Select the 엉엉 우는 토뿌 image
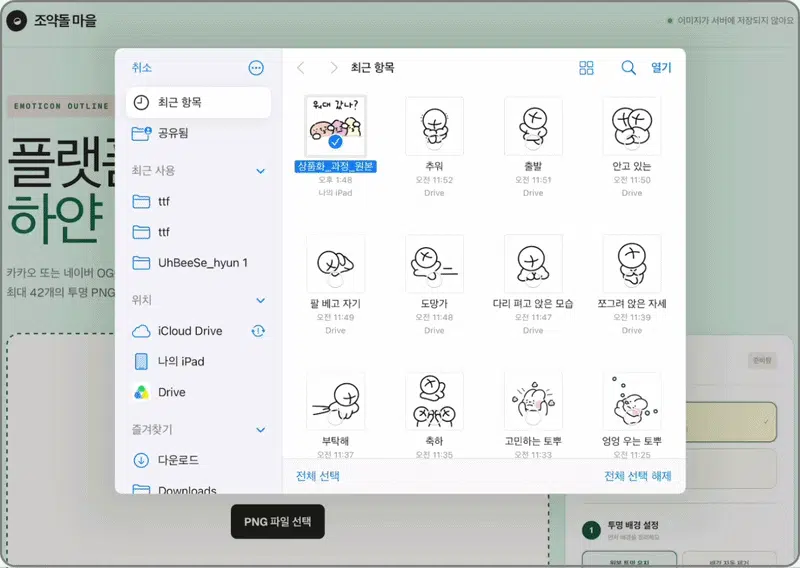The width and height of the screenshot is (800, 568). (x=632, y=401)
